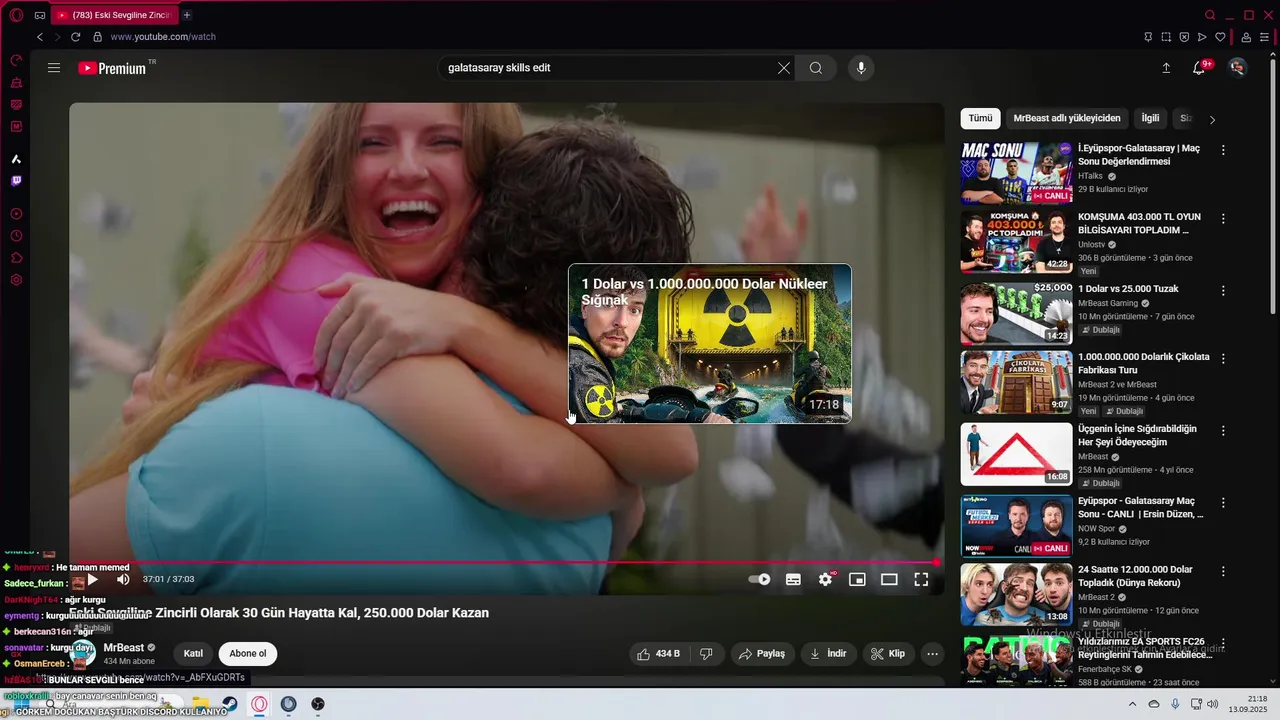Start voice search with the microphone
1280x720 pixels.
pos(861,68)
